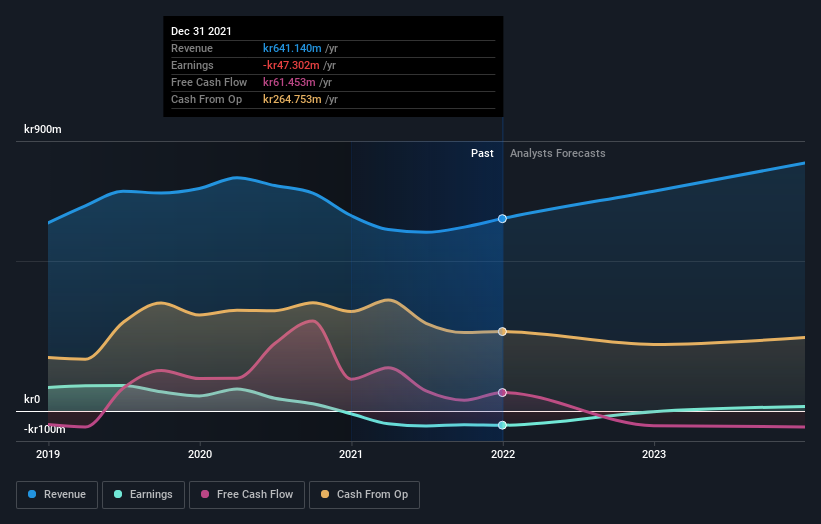821x524 pixels.
Task: Click the Revenue row label in tooltip
Action: tap(192, 48)
